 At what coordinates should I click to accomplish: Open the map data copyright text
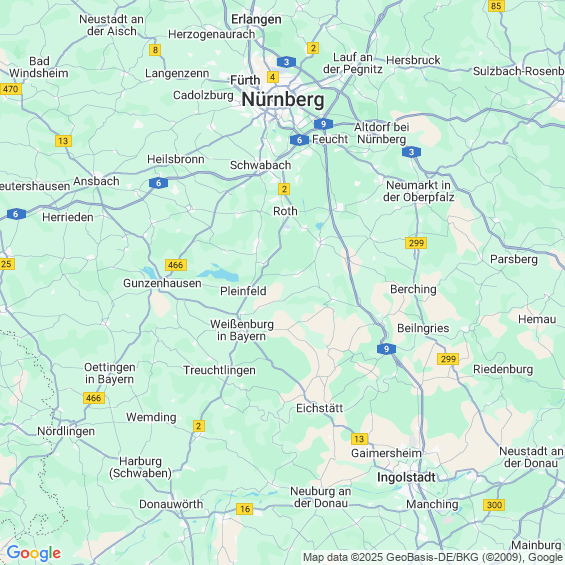click(x=433, y=557)
